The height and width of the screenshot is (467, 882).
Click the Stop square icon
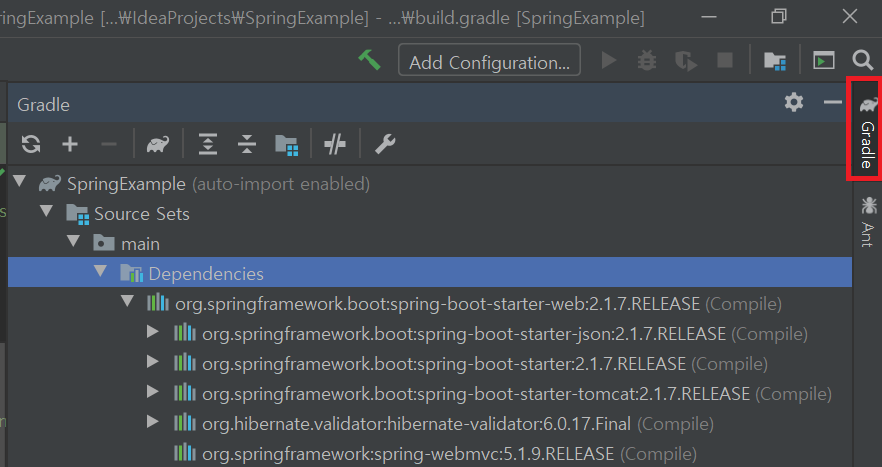click(x=725, y=60)
